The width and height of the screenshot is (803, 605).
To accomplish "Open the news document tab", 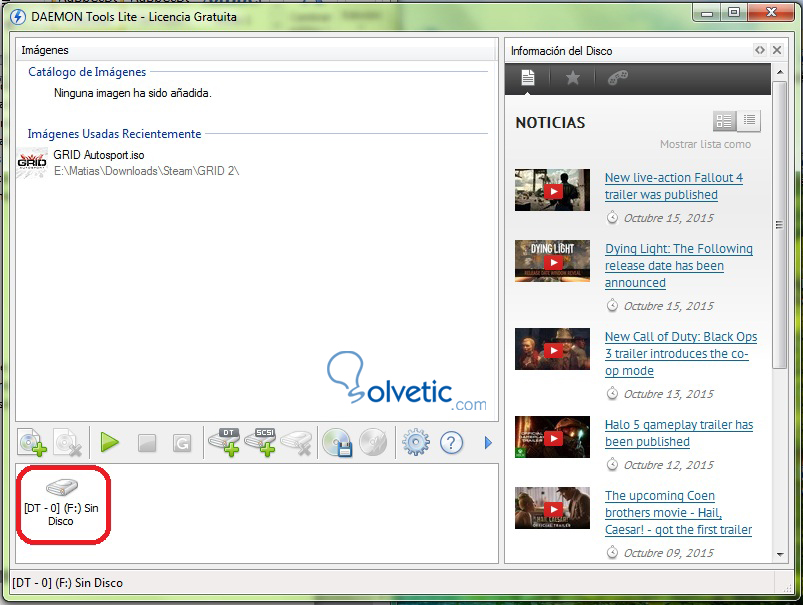I will coord(527,78).
